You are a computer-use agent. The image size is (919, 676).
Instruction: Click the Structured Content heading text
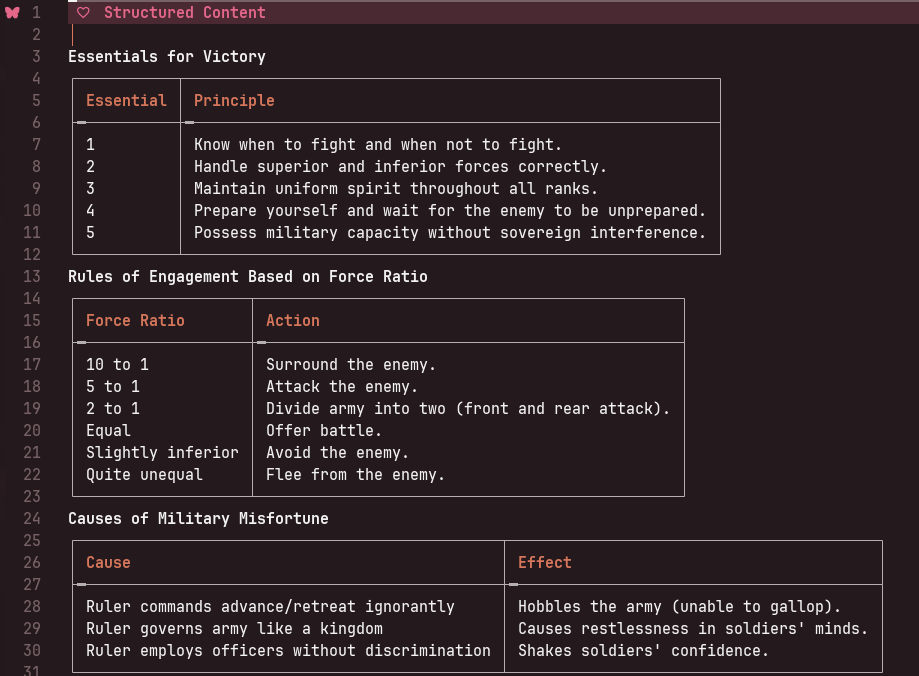184,13
